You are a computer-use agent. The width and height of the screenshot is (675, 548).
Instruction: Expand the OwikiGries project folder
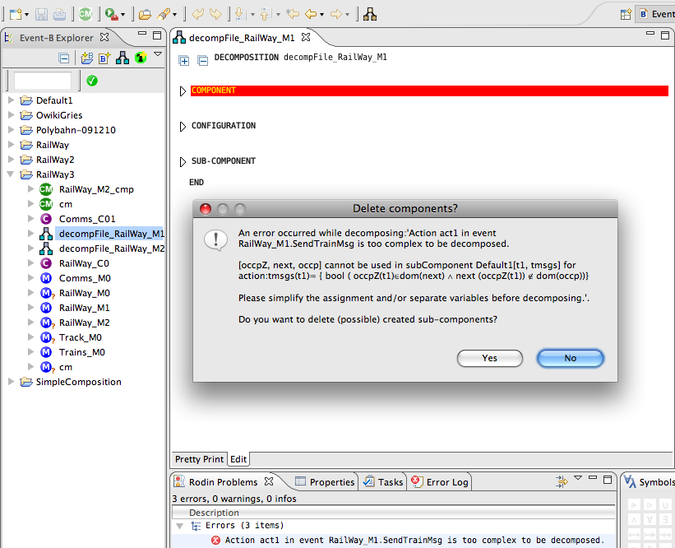pos(11,115)
